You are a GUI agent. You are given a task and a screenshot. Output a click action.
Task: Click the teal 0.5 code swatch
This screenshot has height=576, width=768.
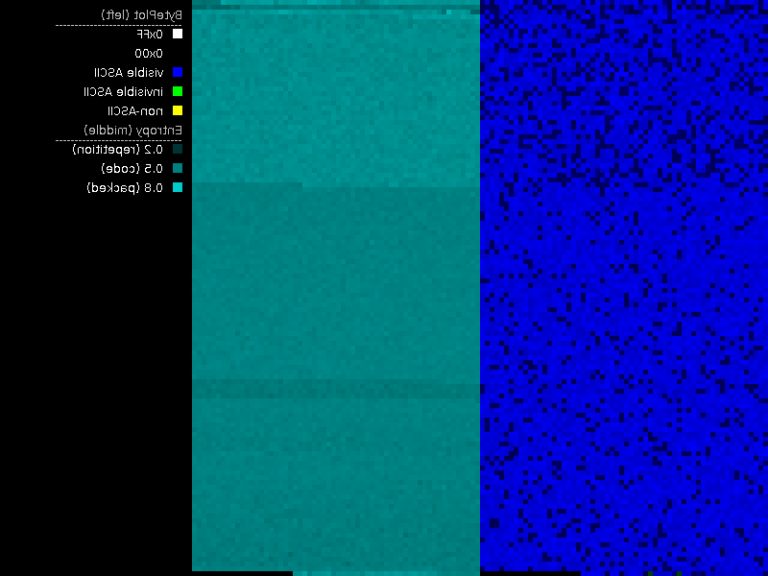tap(178, 168)
